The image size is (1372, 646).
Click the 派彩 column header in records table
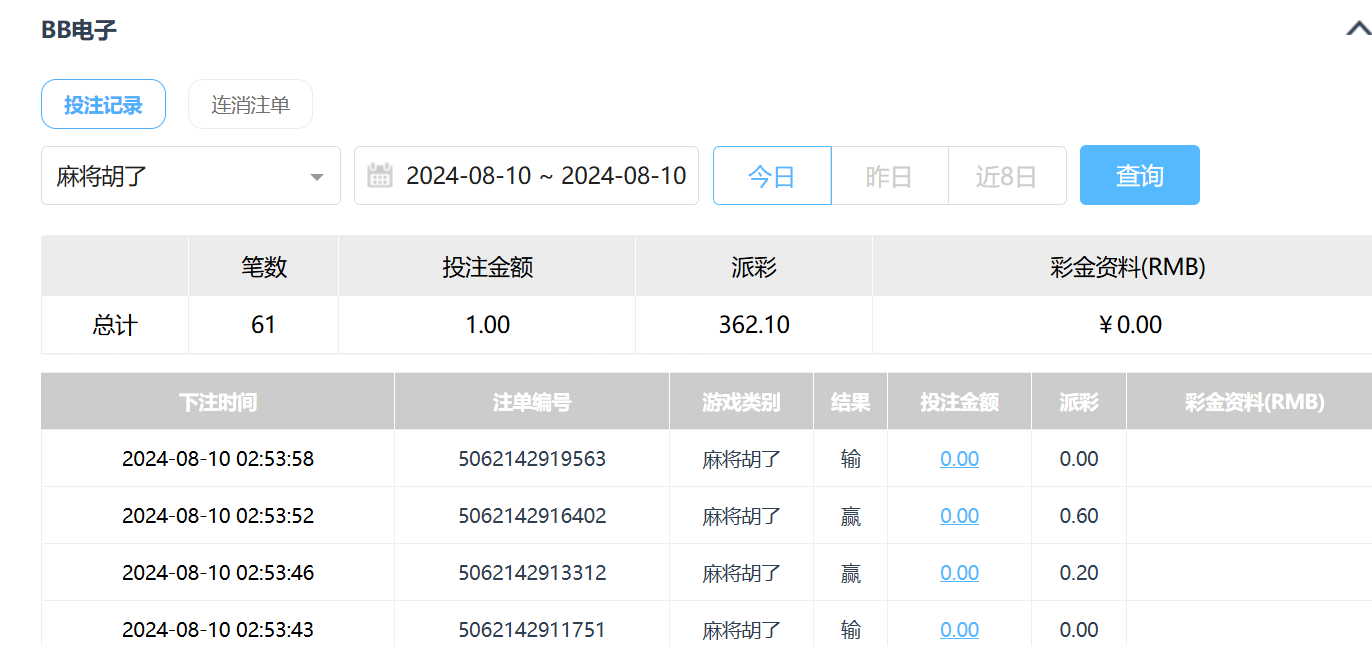pyautogui.click(x=1079, y=402)
